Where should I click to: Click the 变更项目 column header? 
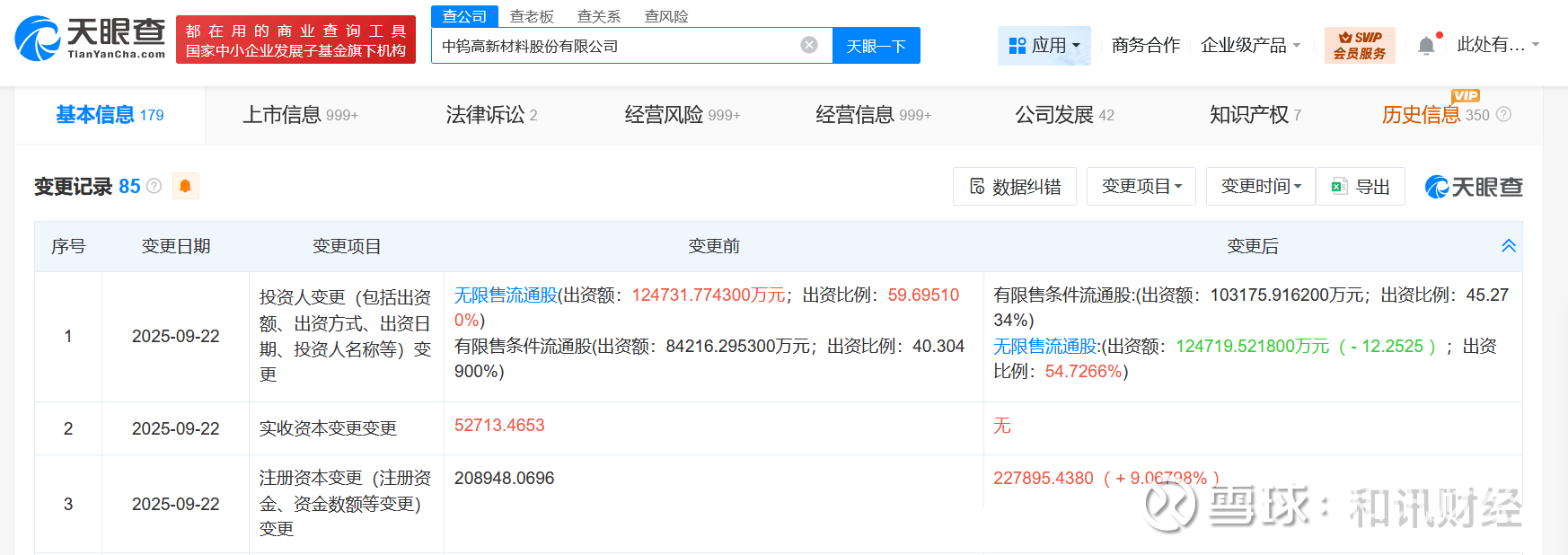click(347, 246)
